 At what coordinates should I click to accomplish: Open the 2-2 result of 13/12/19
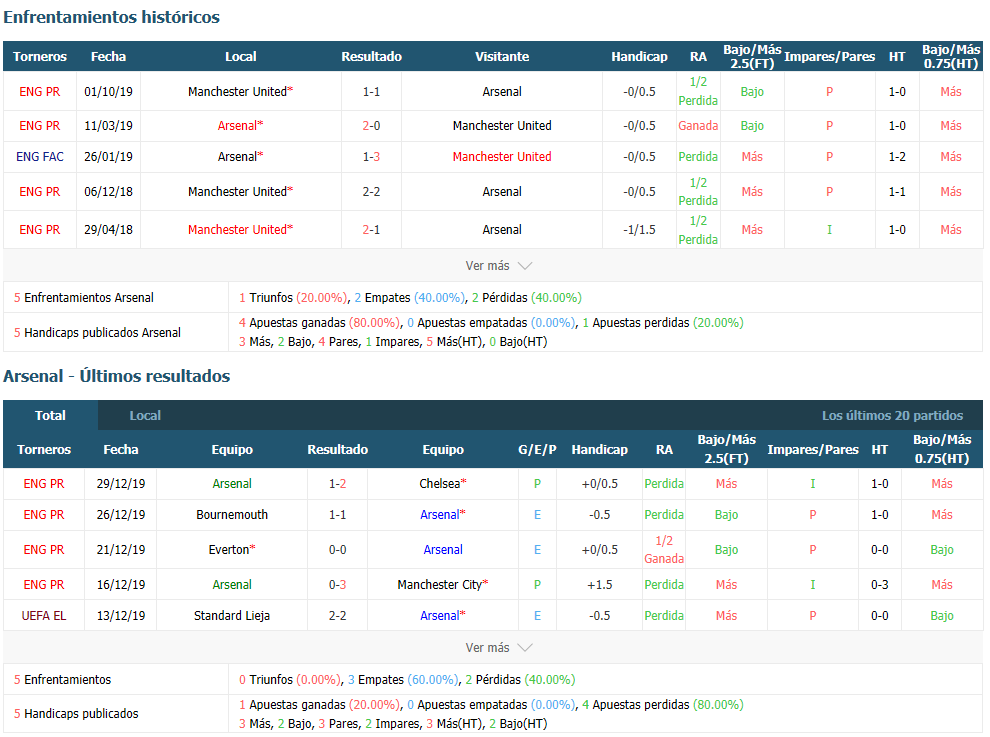(x=337, y=616)
